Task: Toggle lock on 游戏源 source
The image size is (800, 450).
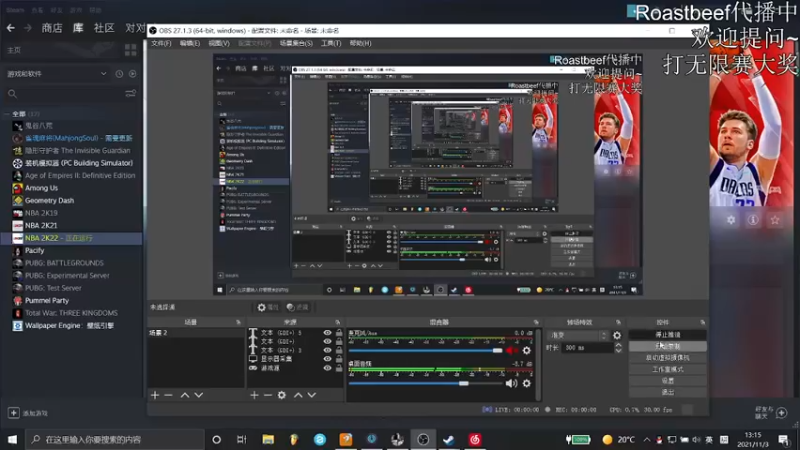Action: pyautogui.click(x=339, y=368)
